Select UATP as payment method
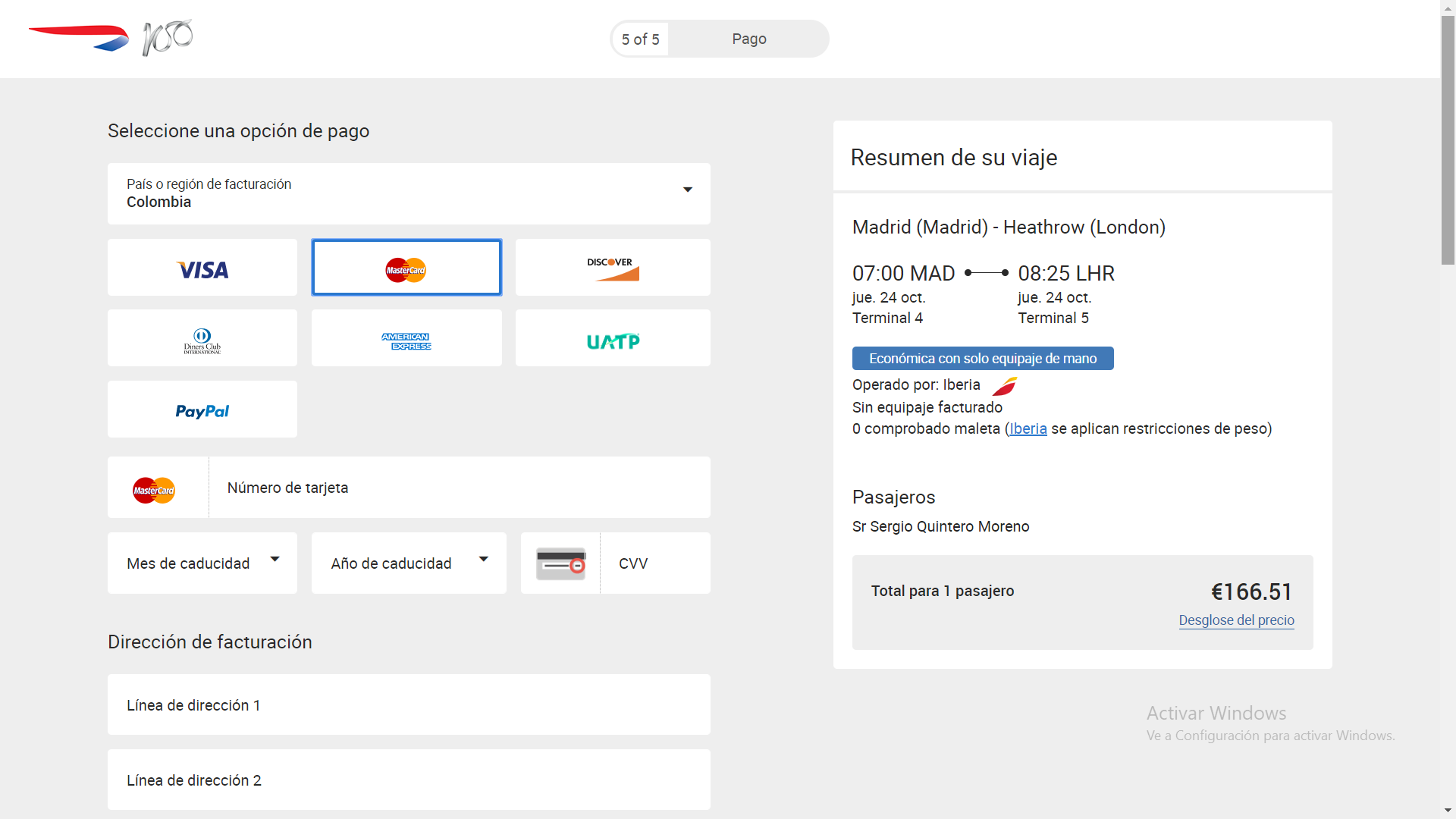Image resolution: width=1456 pixels, height=819 pixels. pos(613,338)
